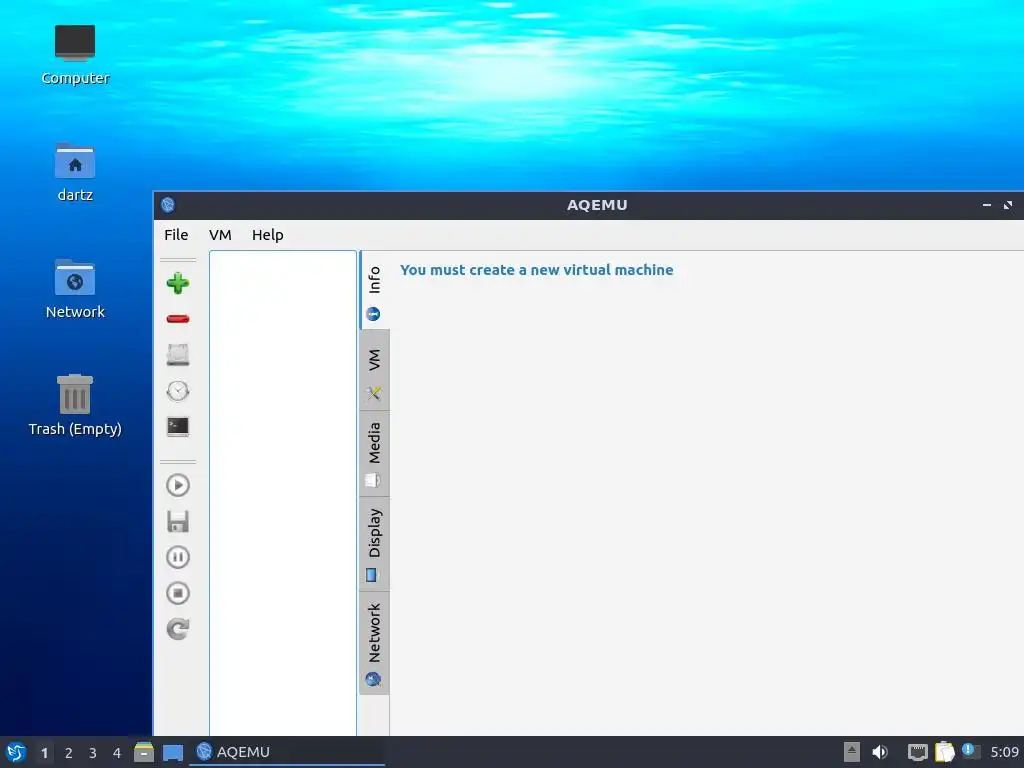Switch to workspace 3
Screen dimensions: 1024x768
93,753
